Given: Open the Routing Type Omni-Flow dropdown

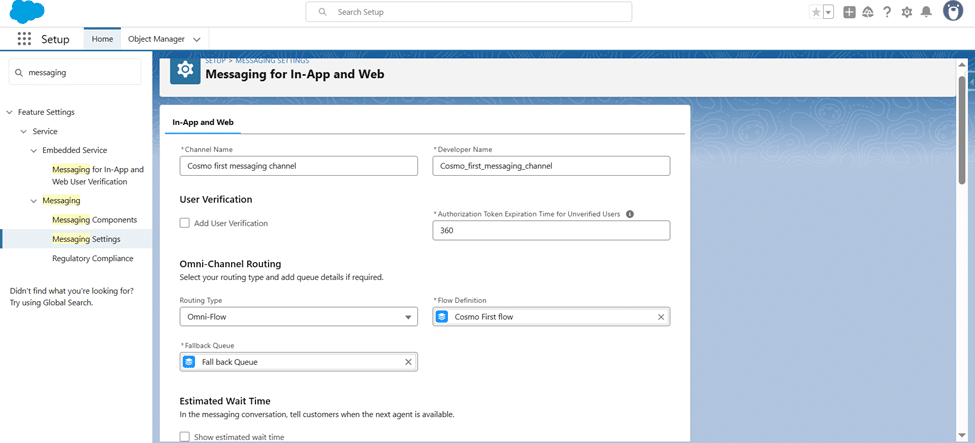Looking at the screenshot, I should [x=298, y=317].
